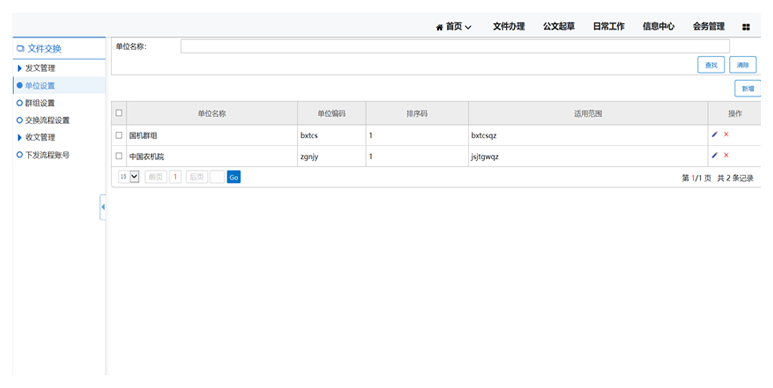This screenshot has height=388, width=773.
Task: Collapse the sidebar with the arrow handle
Action: (103, 207)
